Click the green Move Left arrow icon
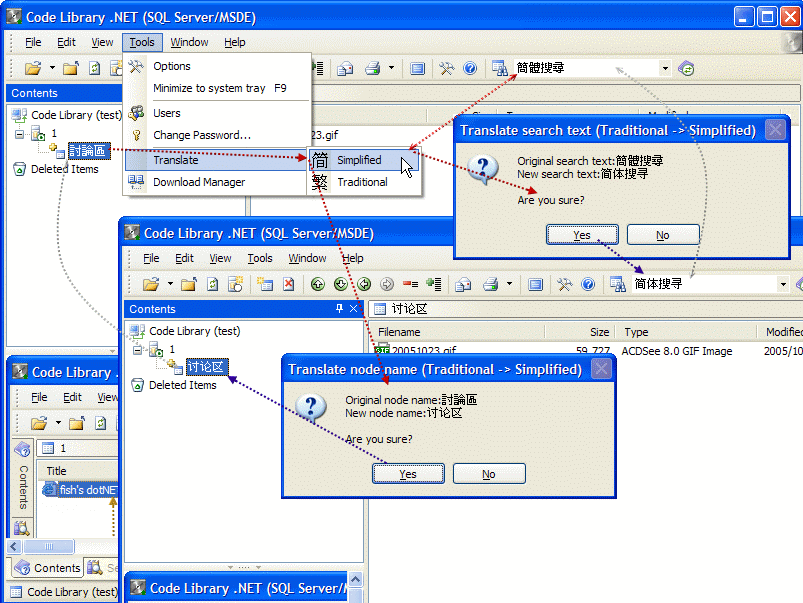Image resolution: width=803 pixels, height=603 pixels. (x=364, y=284)
